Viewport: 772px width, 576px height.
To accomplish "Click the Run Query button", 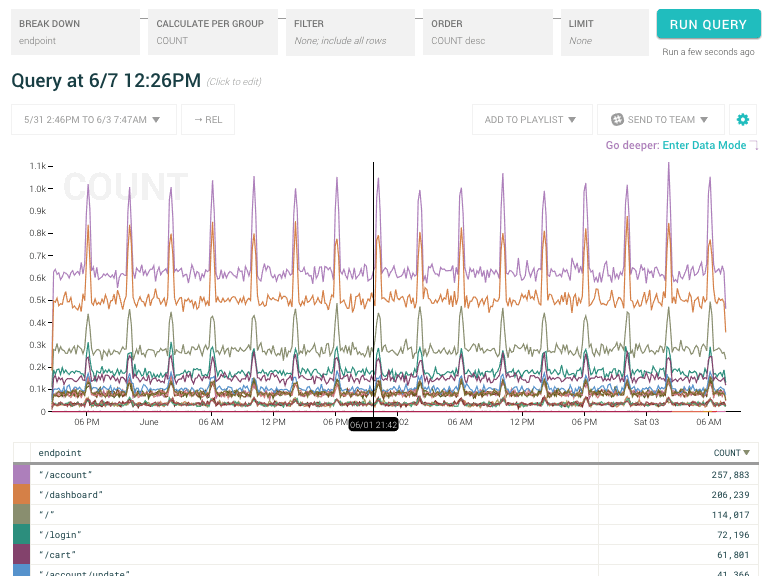I will coord(708,25).
